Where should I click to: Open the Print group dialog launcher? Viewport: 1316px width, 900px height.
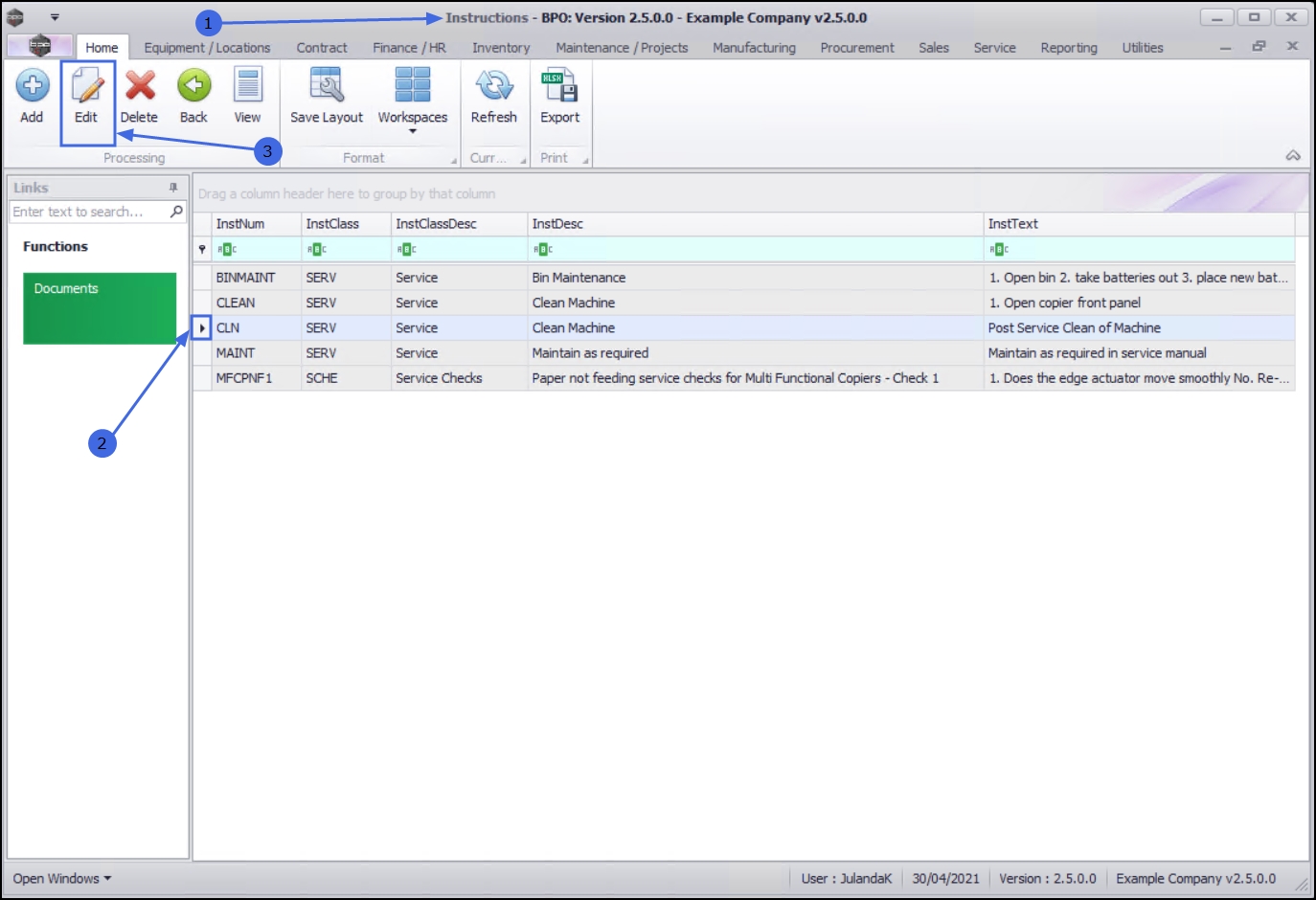tap(585, 160)
